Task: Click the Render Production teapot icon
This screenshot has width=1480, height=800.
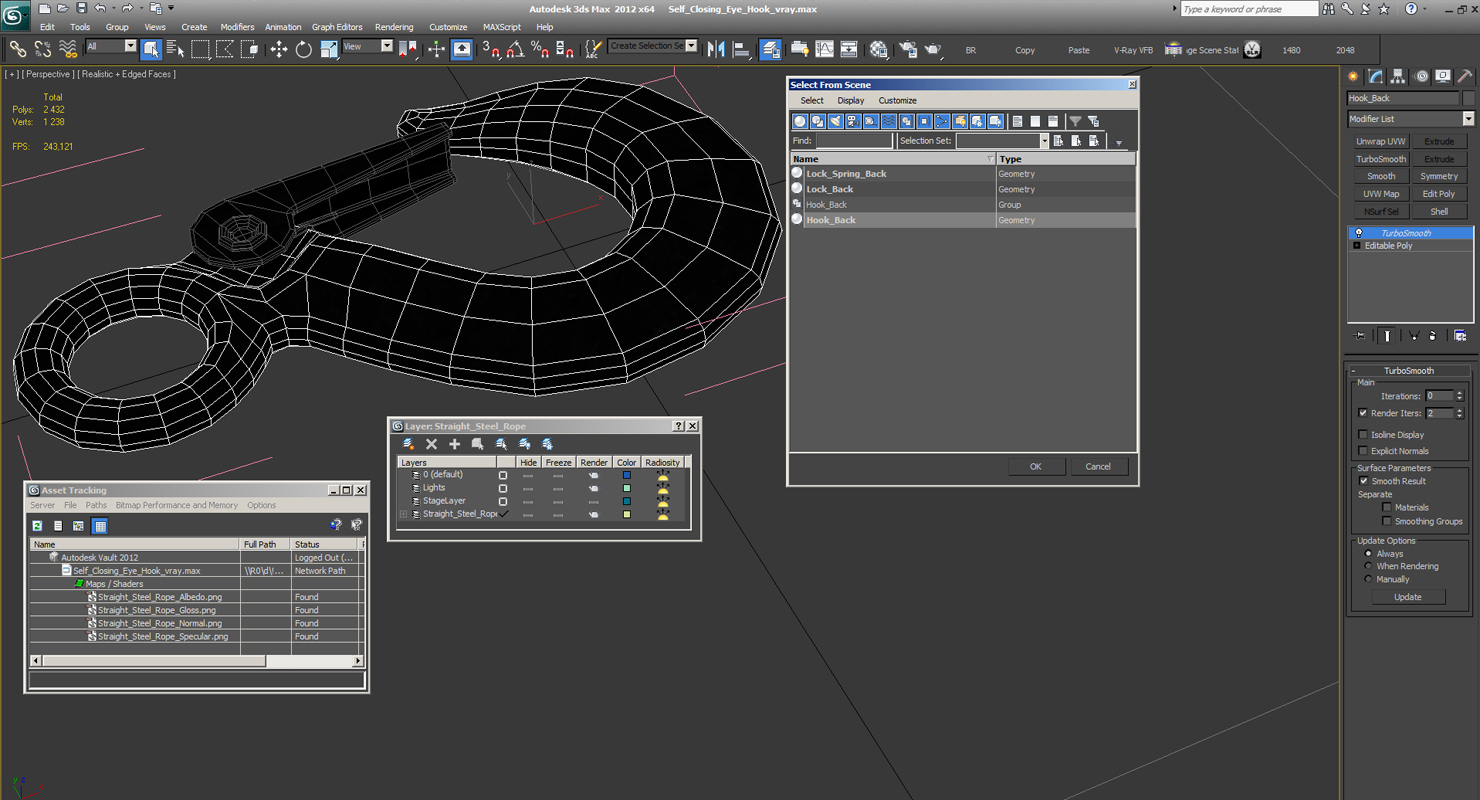Action: pyautogui.click(x=932, y=49)
